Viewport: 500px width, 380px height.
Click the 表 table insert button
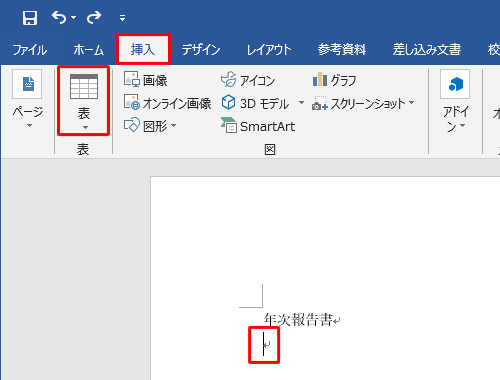coord(84,101)
